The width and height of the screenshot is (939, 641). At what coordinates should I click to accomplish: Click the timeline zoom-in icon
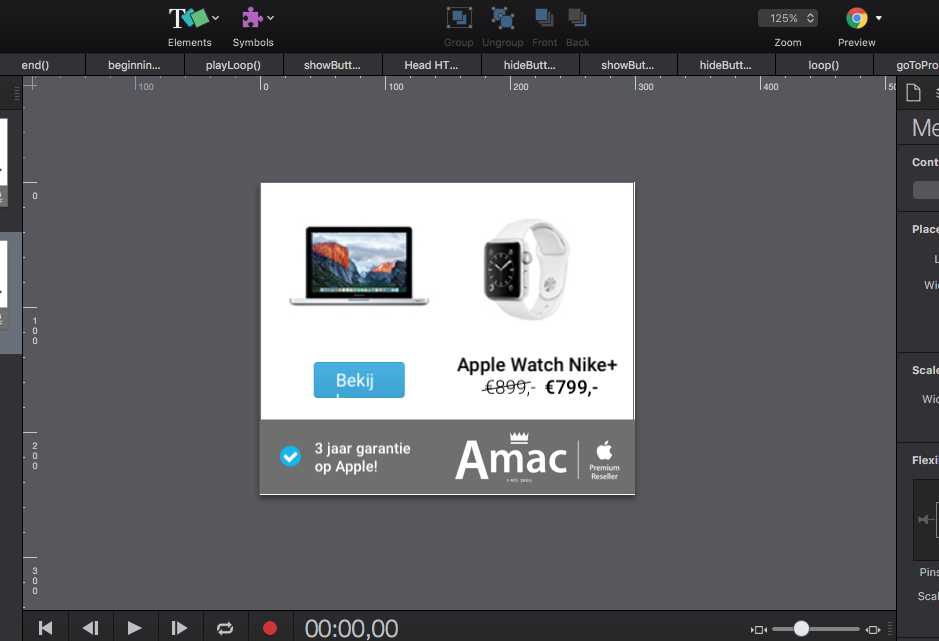point(873,629)
